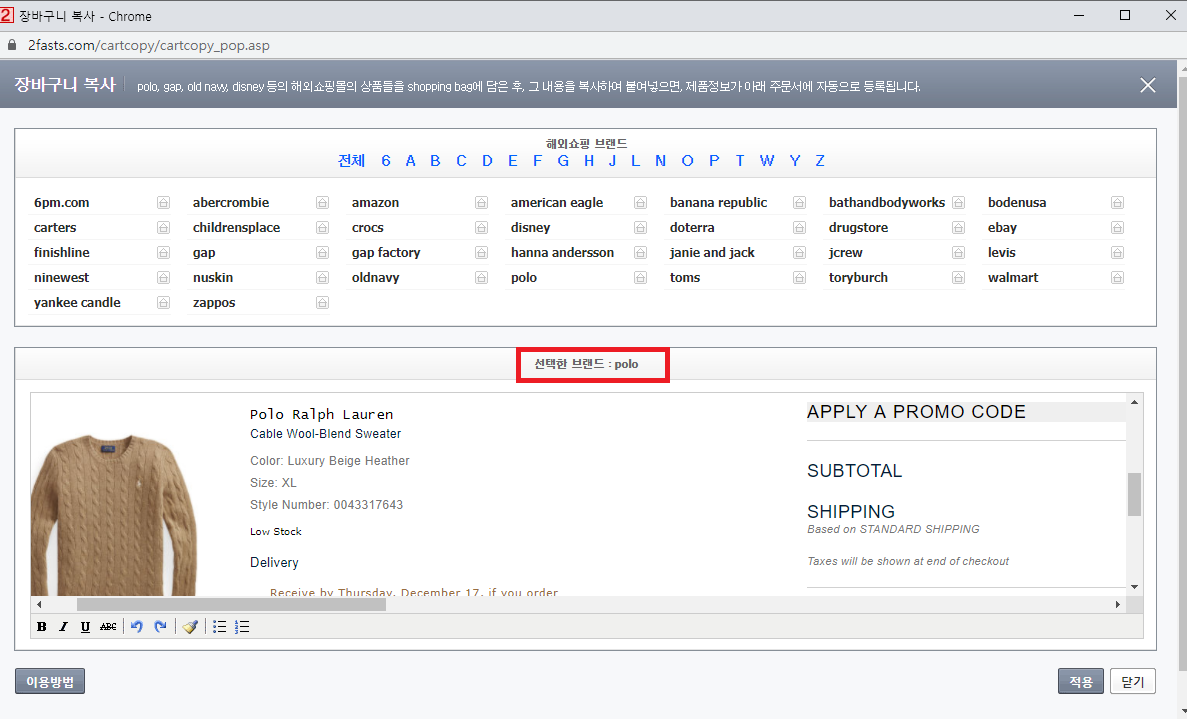
Task: Open the shopping bag icon next to carters
Action: 164,228
